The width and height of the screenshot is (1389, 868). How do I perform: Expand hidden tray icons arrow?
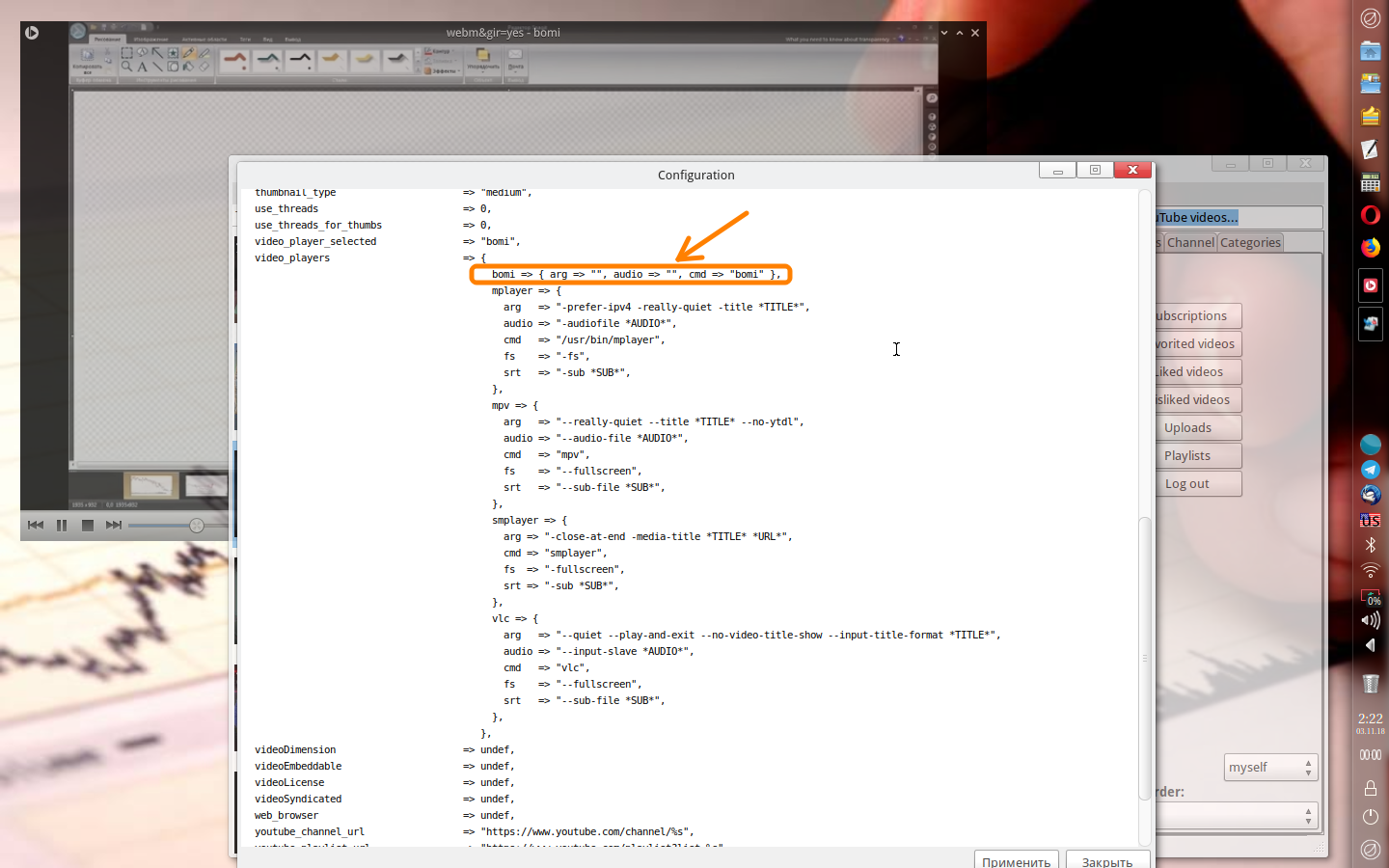tap(1371, 645)
